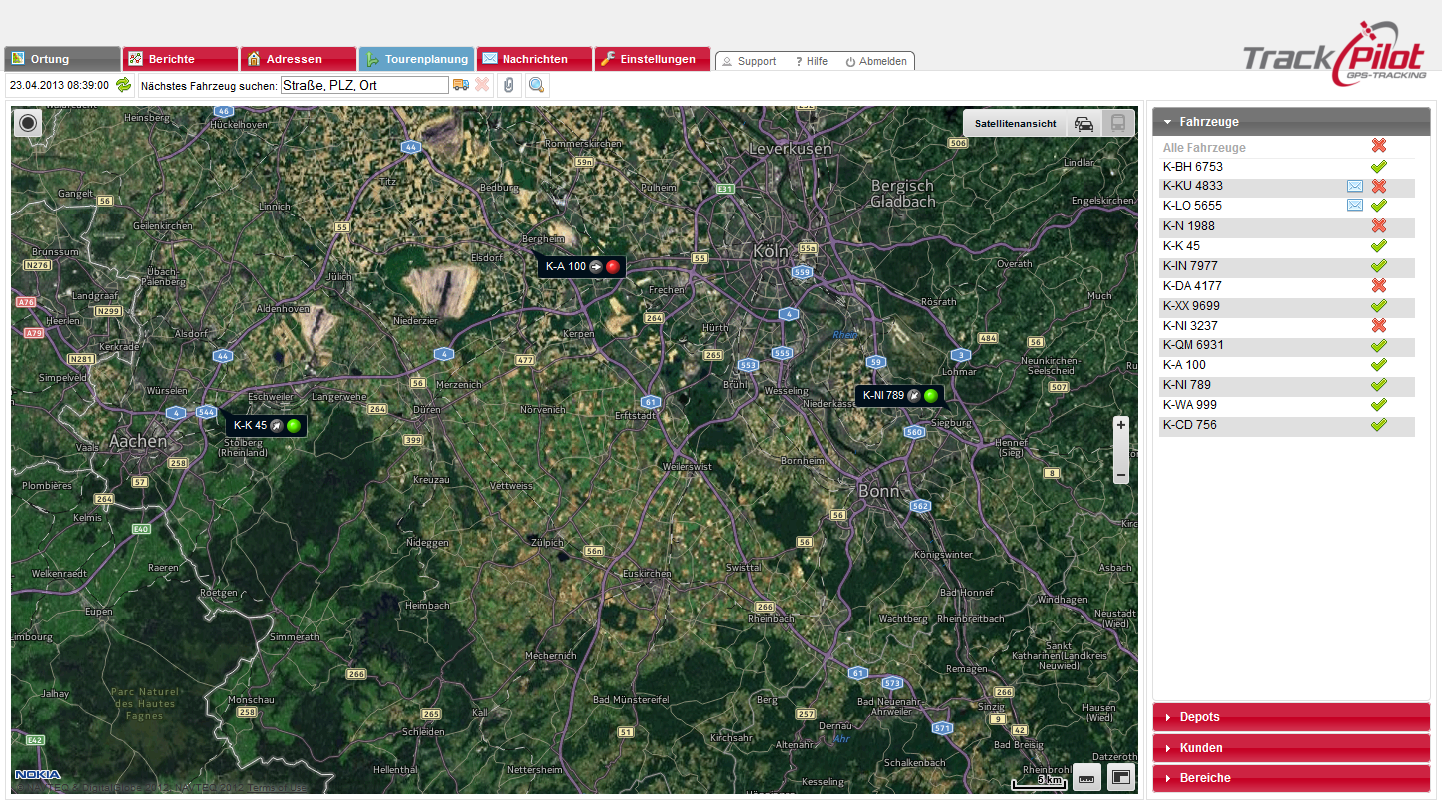Toggle visibility check for K-XX 9699
The height and width of the screenshot is (804, 1442).
(1379, 306)
